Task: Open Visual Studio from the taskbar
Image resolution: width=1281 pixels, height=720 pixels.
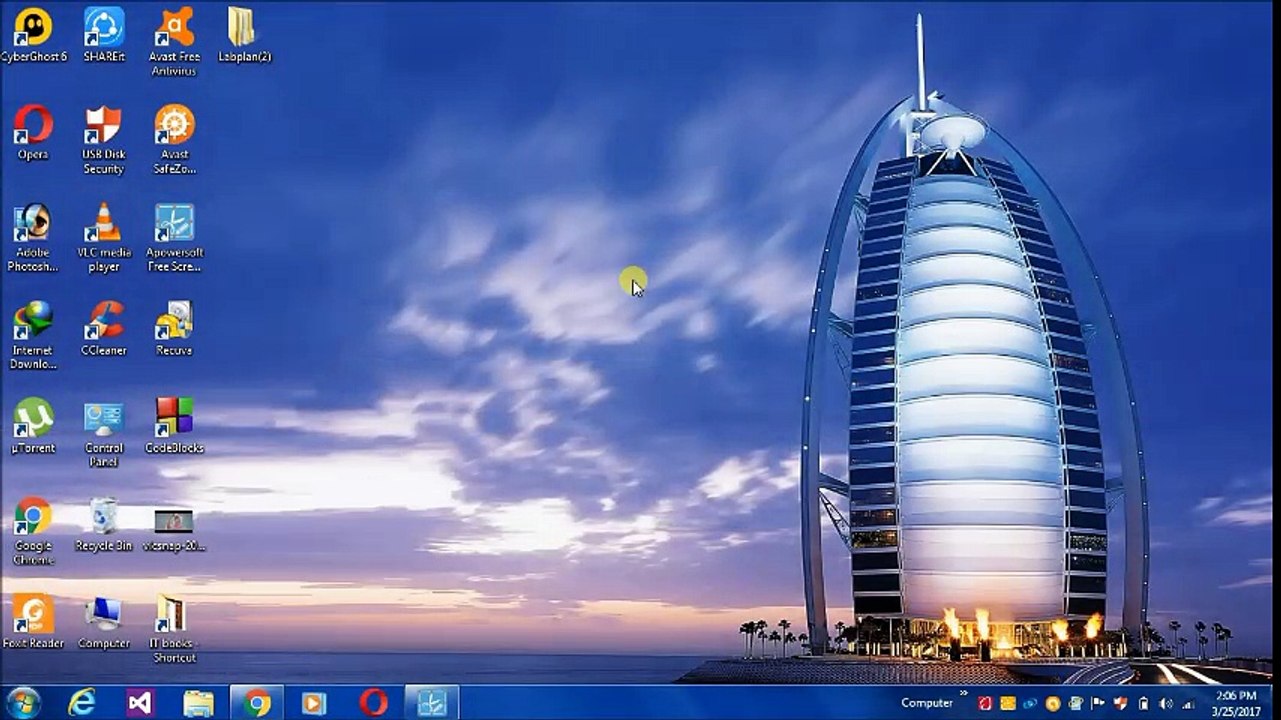Action: [140, 702]
